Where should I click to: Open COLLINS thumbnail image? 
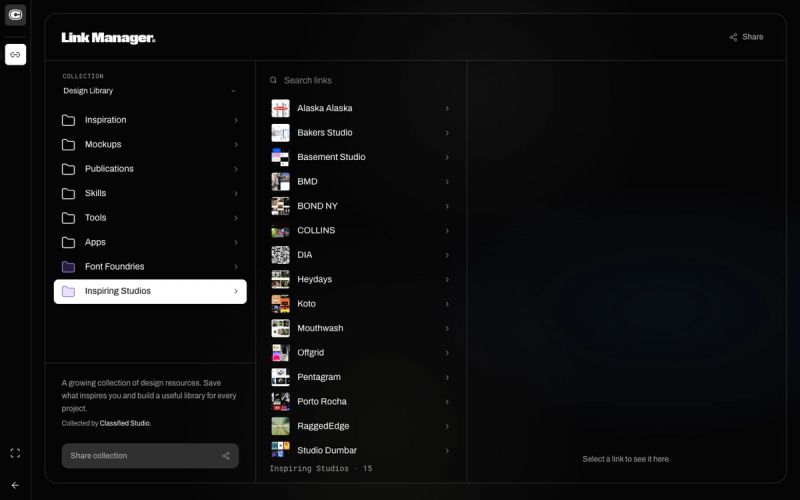tap(280, 231)
